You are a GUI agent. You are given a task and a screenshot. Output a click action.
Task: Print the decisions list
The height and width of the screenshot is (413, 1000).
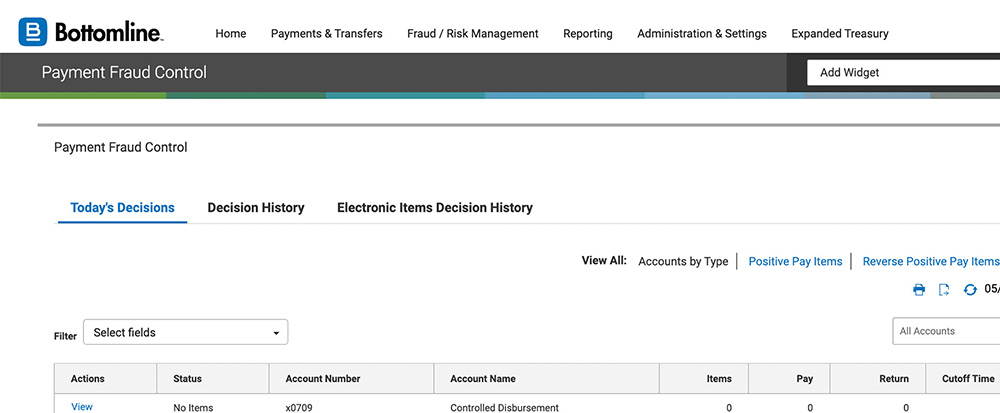(919, 290)
